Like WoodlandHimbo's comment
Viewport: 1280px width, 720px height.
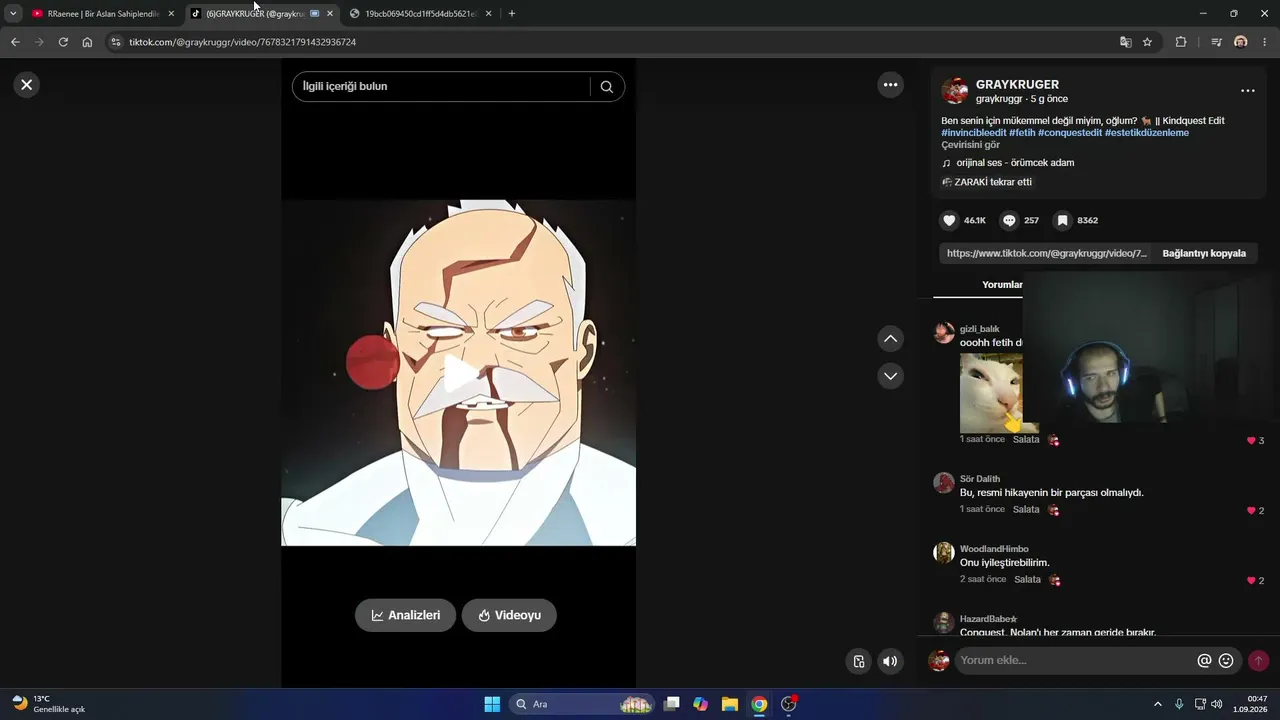[1251, 580]
